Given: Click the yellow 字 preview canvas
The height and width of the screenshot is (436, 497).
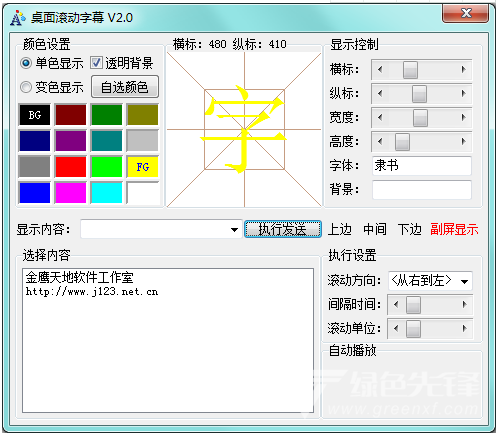Looking at the screenshot, I should point(244,130).
